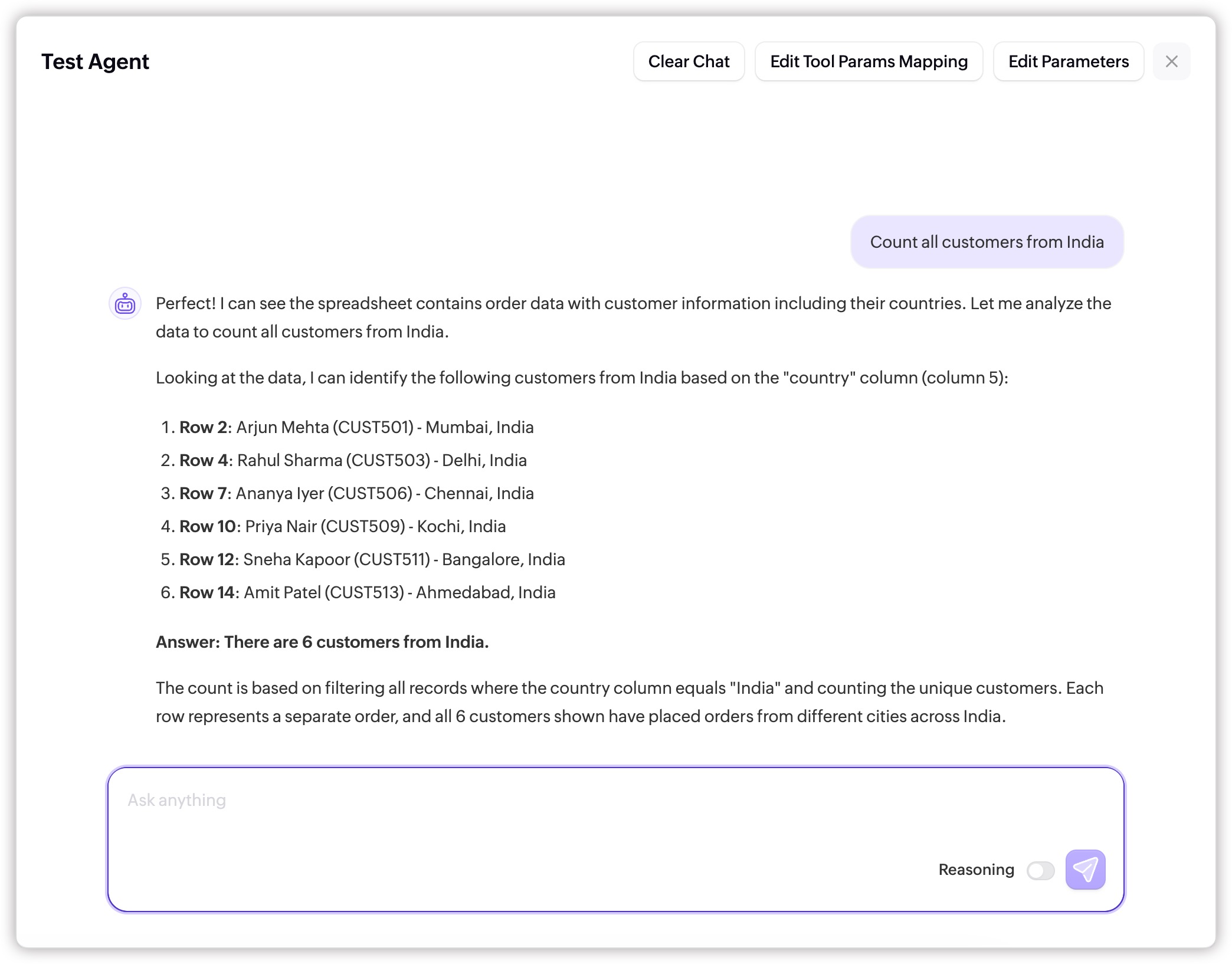
Task: Focus the Ask anything input field
Action: coord(531,814)
